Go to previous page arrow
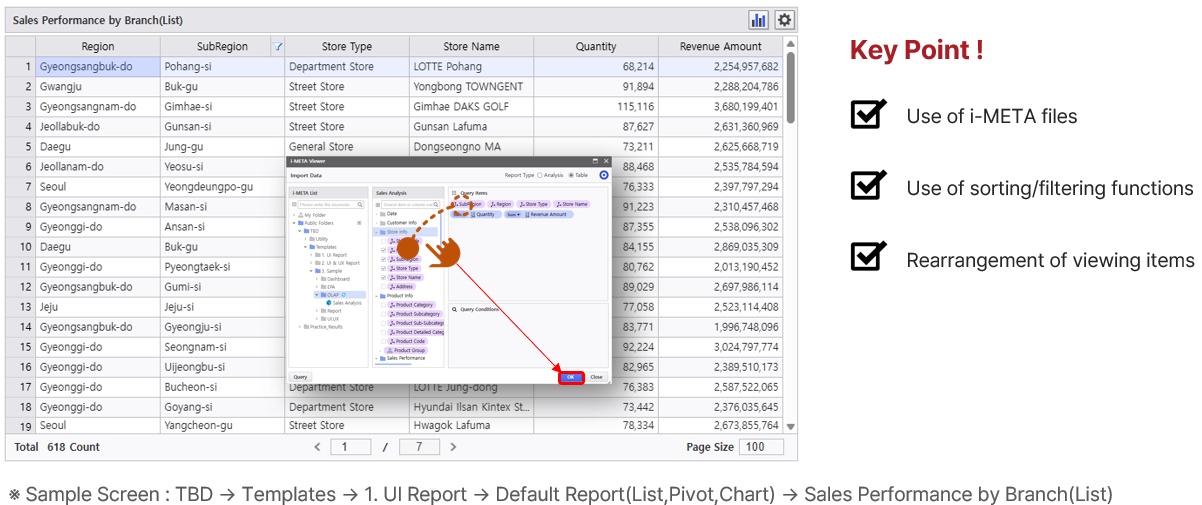The width and height of the screenshot is (1202, 505). [x=318, y=447]
